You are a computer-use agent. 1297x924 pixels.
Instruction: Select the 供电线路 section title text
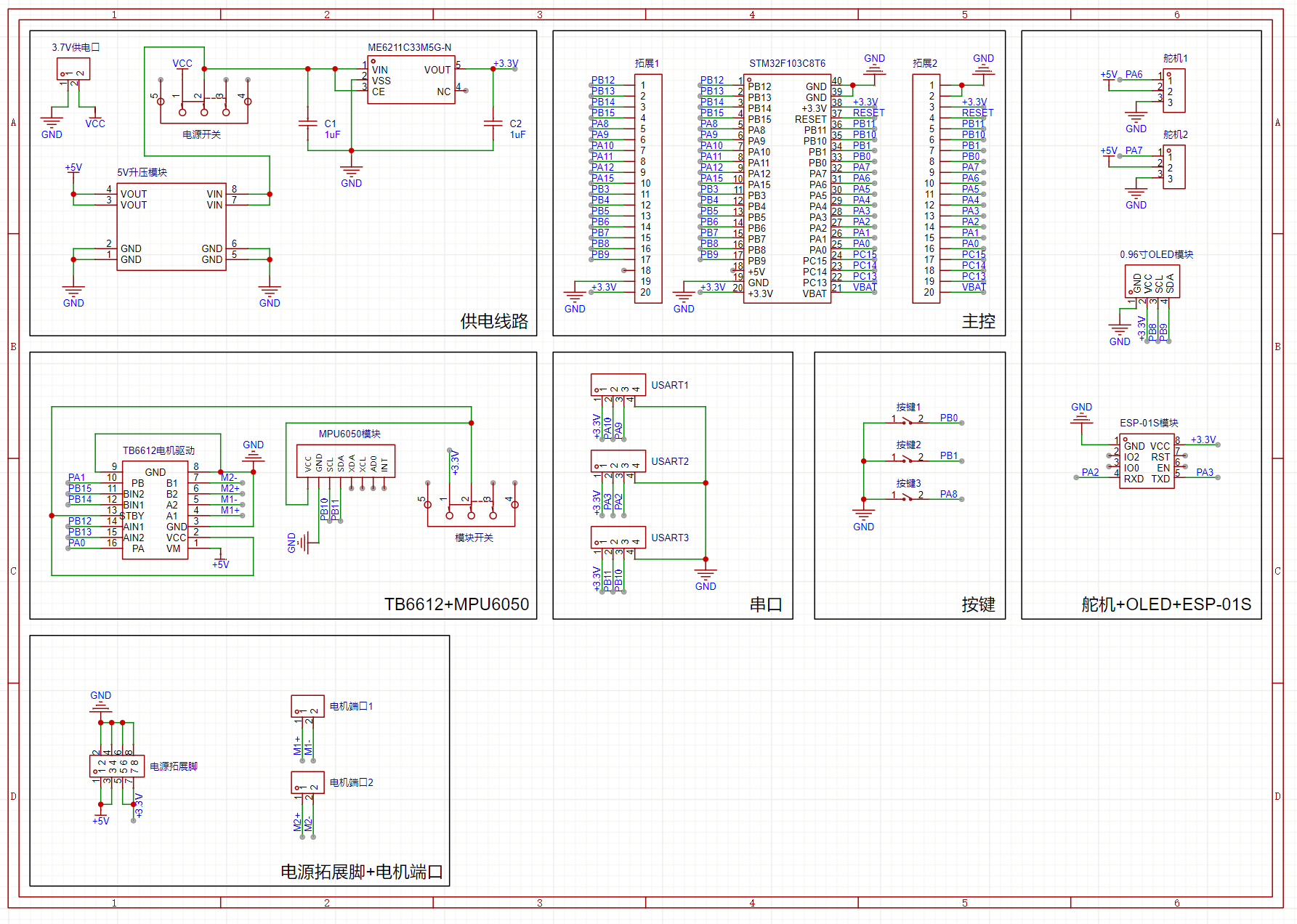(x=494, y=321)
